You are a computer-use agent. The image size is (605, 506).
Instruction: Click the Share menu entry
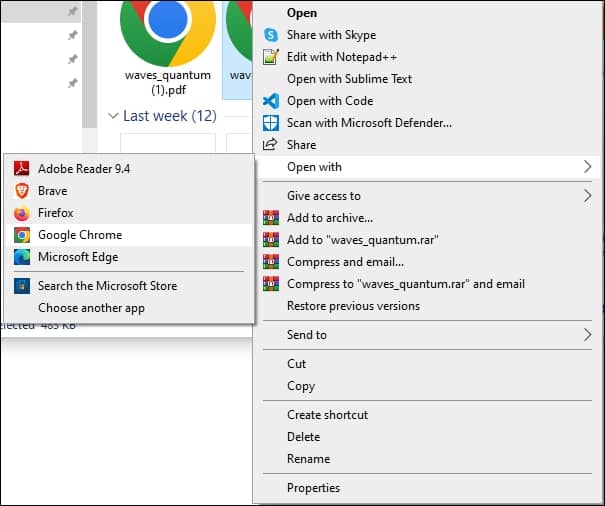427,145
